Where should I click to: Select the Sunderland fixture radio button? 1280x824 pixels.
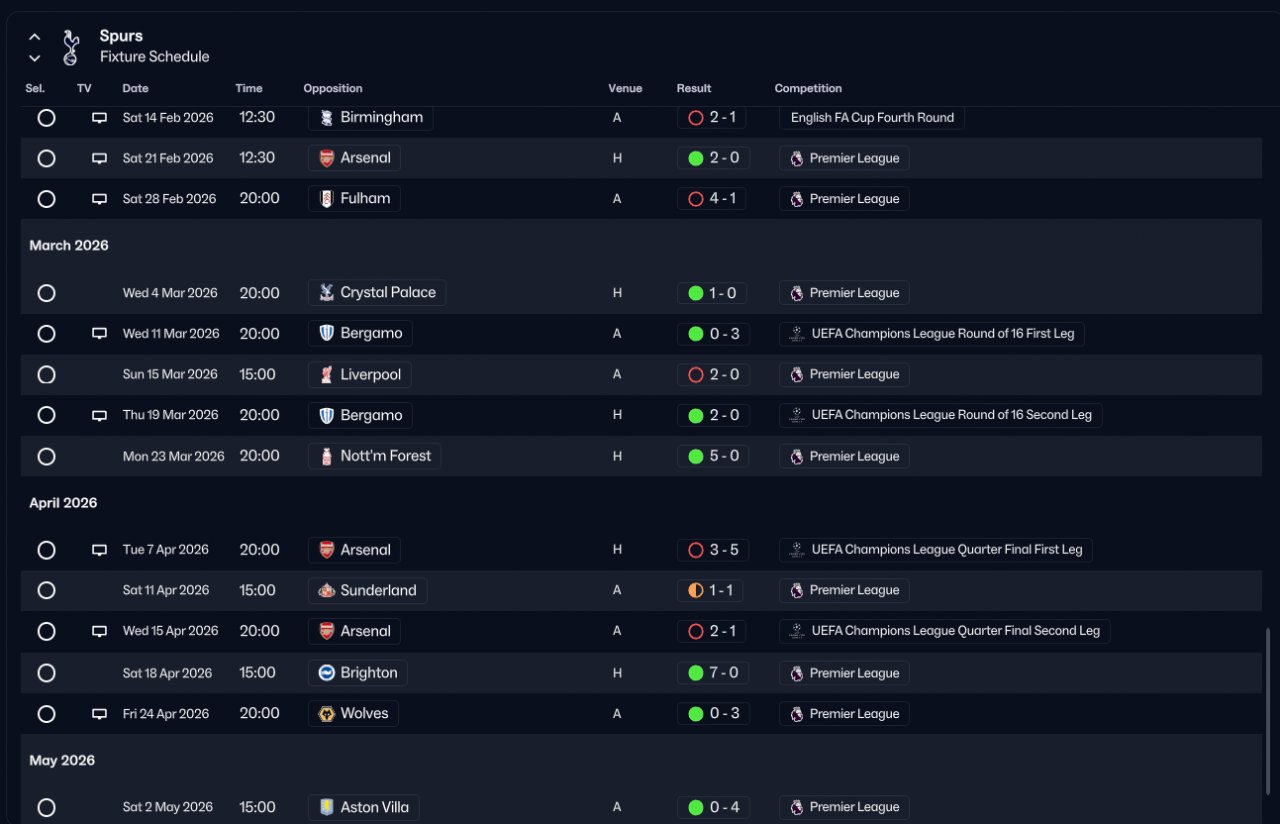point(46,590)
